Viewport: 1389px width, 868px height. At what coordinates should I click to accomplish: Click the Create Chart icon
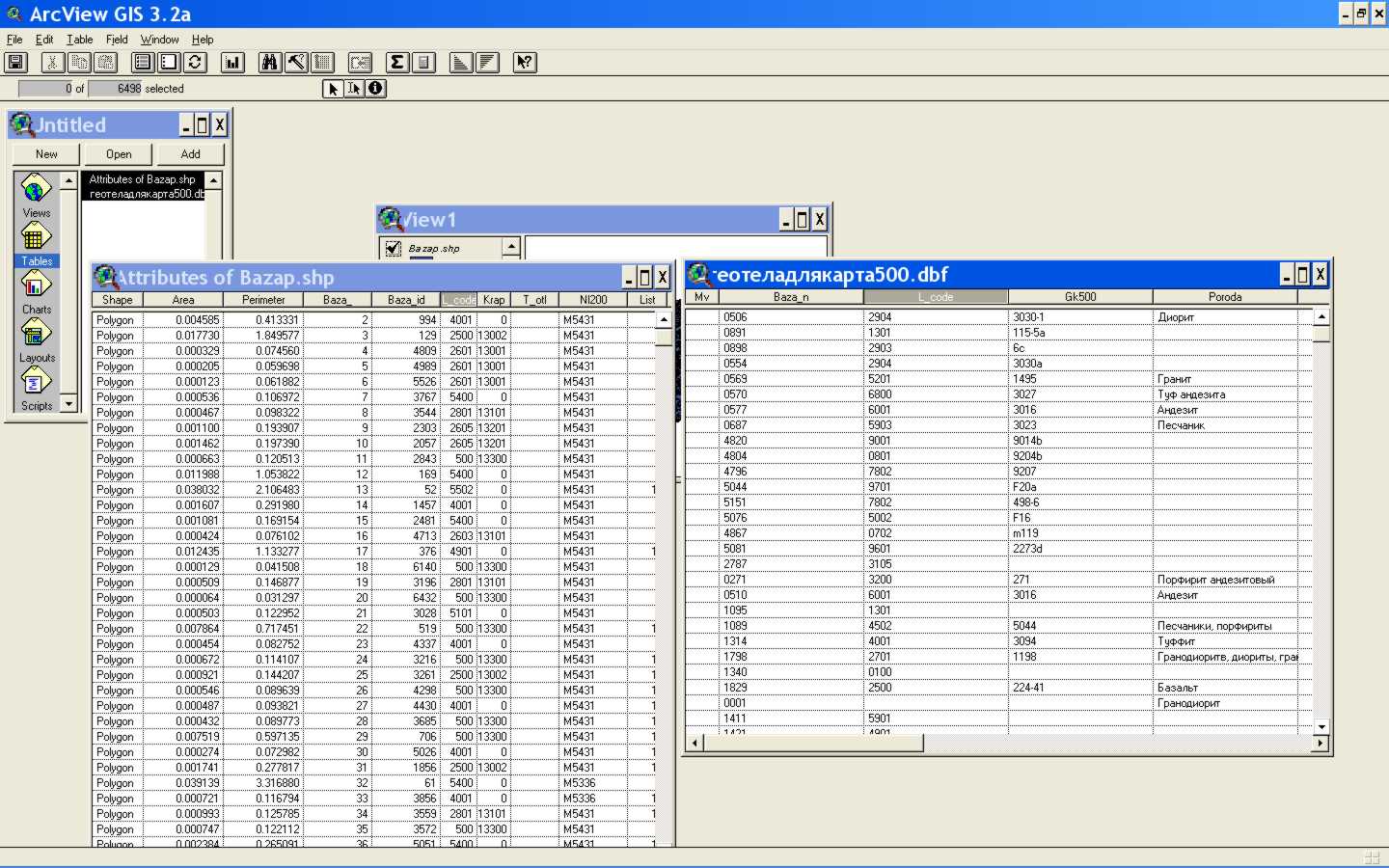[x=232, y=63]
